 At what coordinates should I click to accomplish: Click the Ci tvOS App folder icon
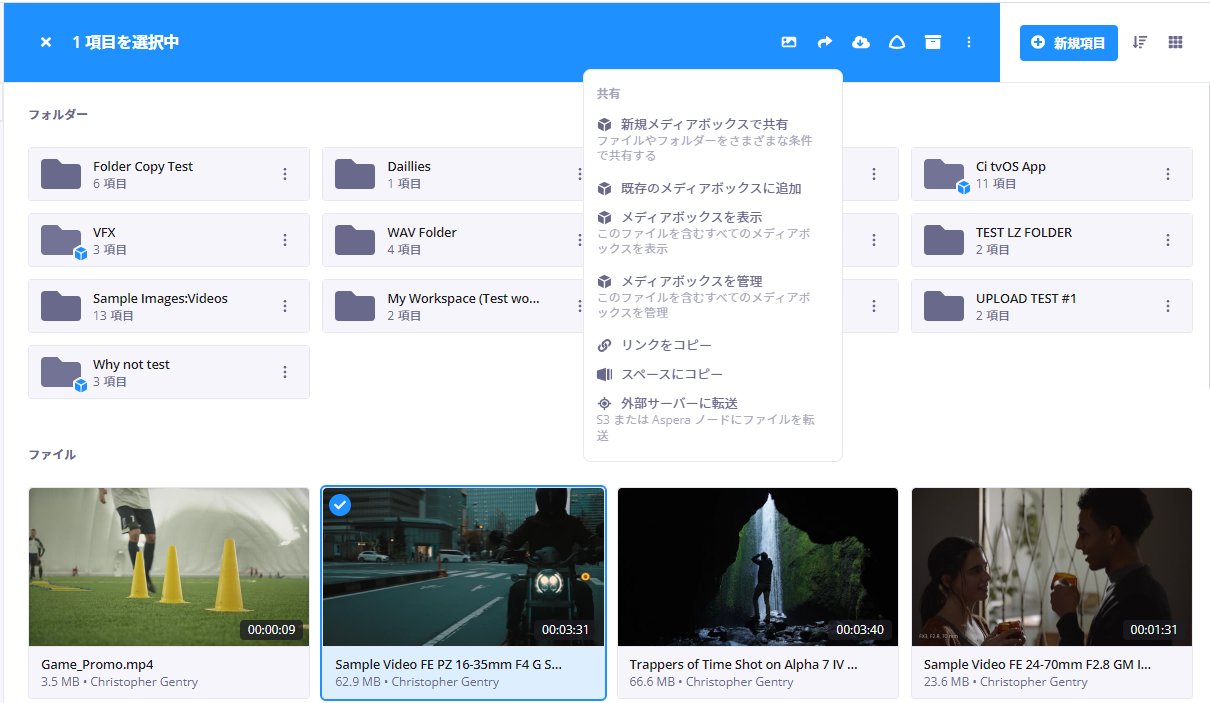click(x=944, y=174)
